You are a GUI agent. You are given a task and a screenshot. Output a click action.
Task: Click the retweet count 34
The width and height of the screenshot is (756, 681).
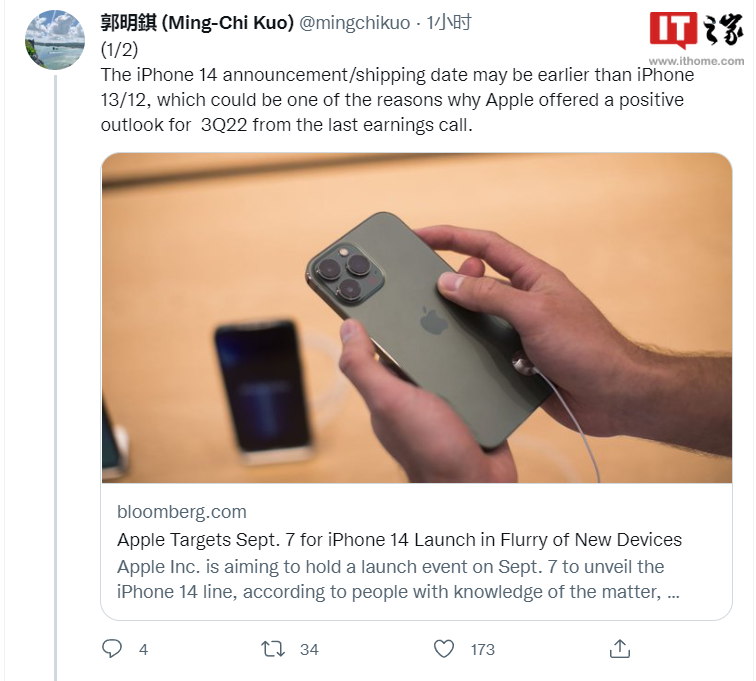[x=309, y=650]
